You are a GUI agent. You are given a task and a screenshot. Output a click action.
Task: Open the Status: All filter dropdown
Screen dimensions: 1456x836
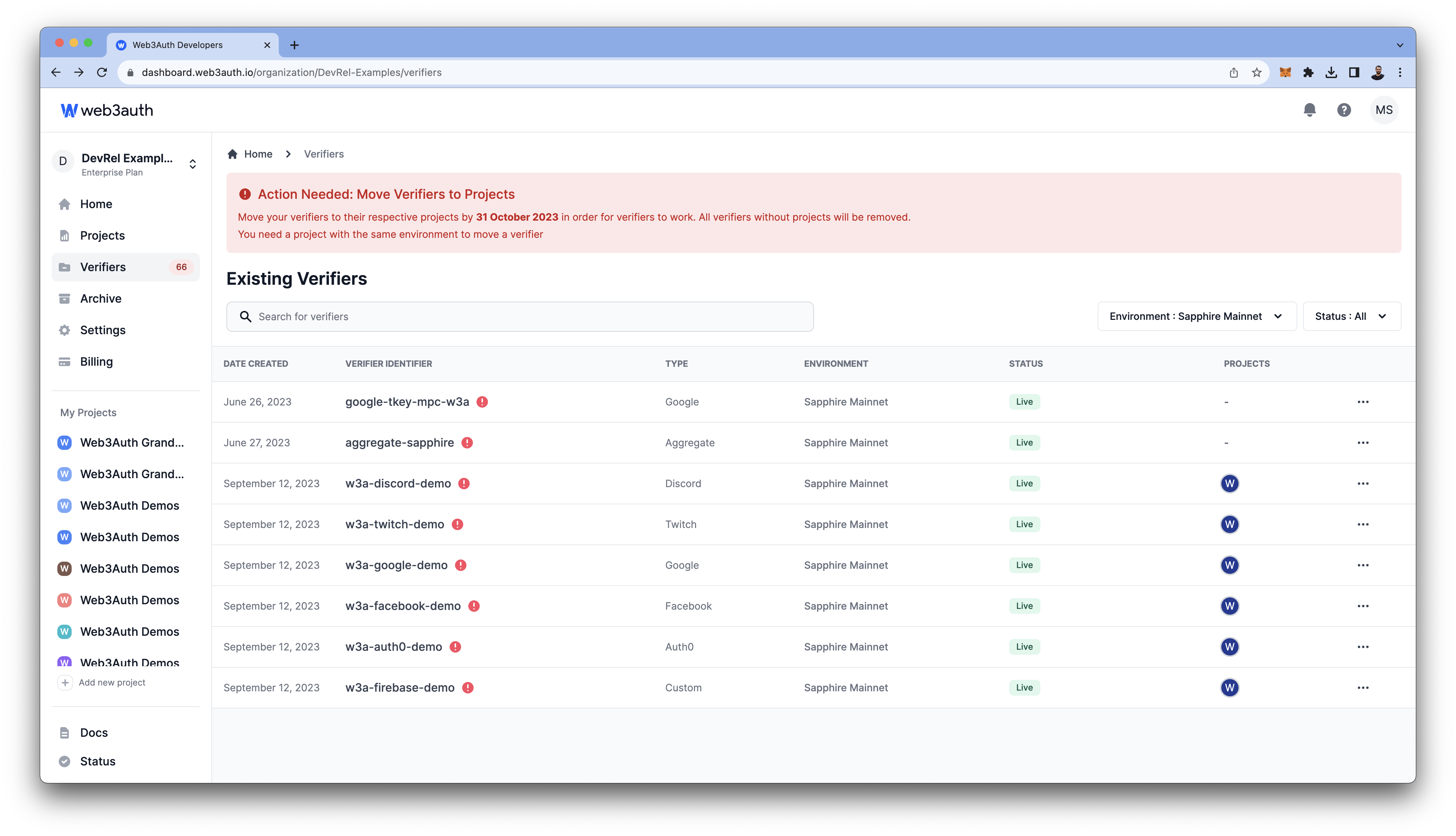pos(1351,316)
